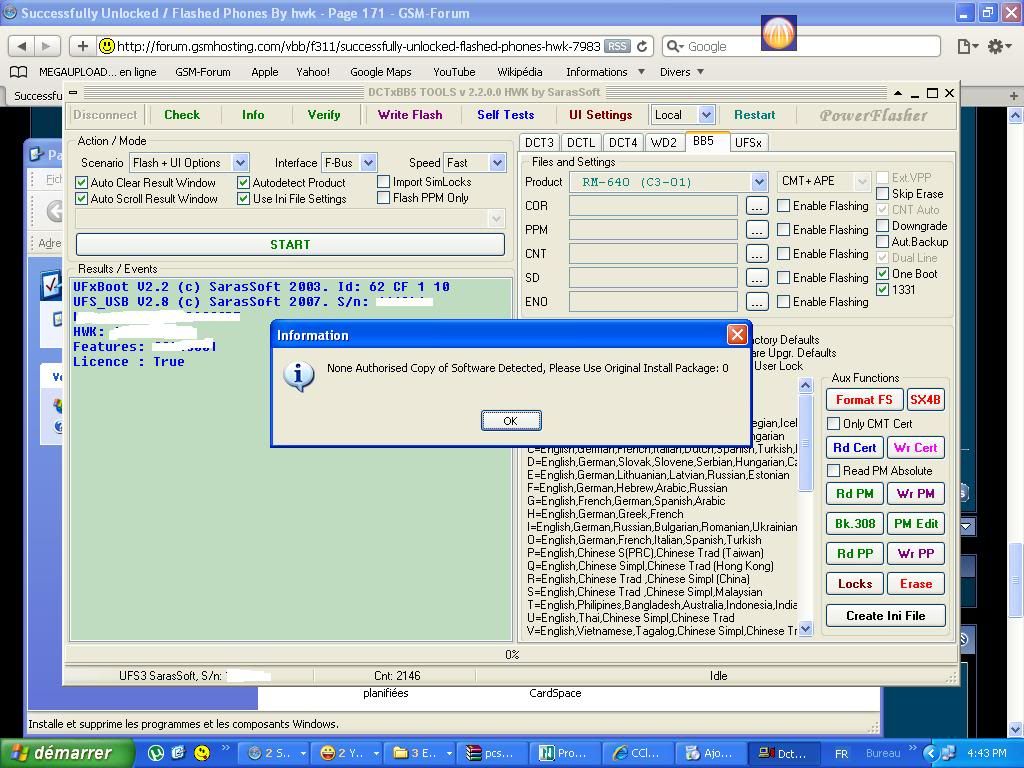Image resolution: width=1024 pixels, height=768 pixels.
Task: Click the add bookmark plus button
Action: 82,46
